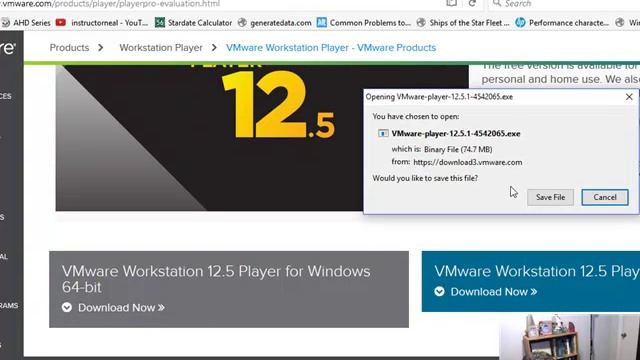Click Workstation Player breadcrumb

tap(161, 48)
